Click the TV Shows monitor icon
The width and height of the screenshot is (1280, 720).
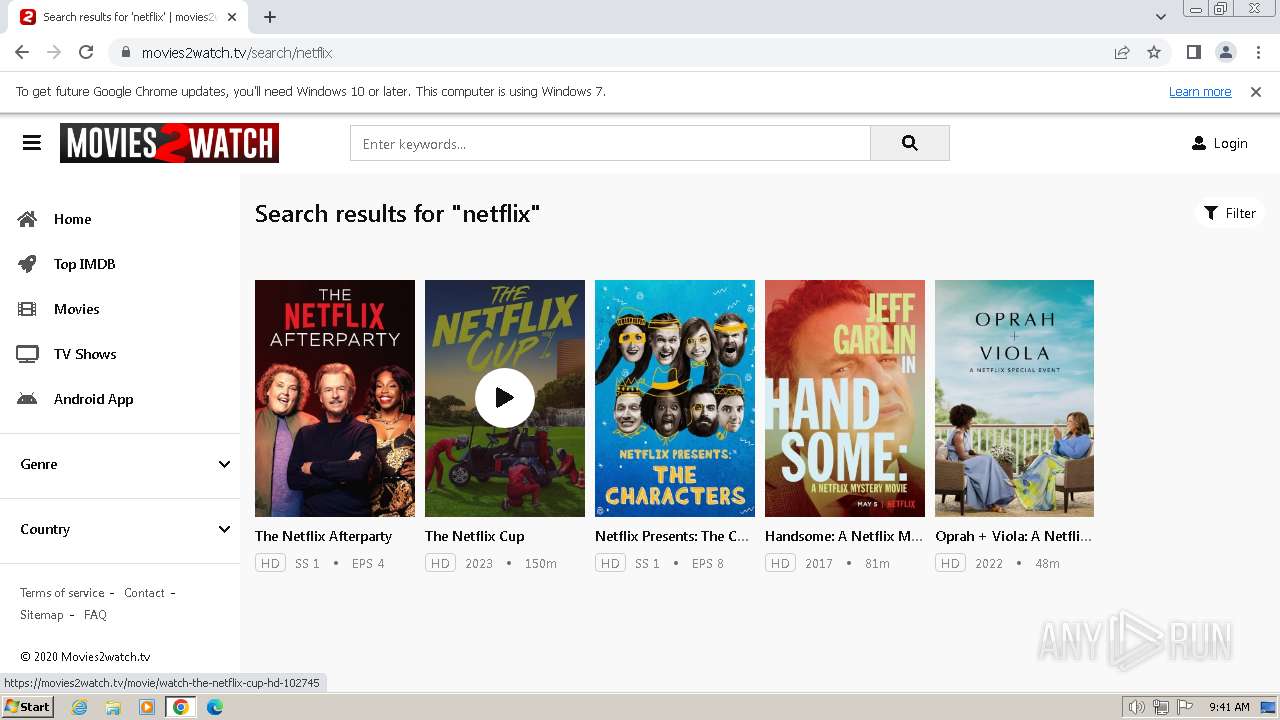(x=27, y=354)
